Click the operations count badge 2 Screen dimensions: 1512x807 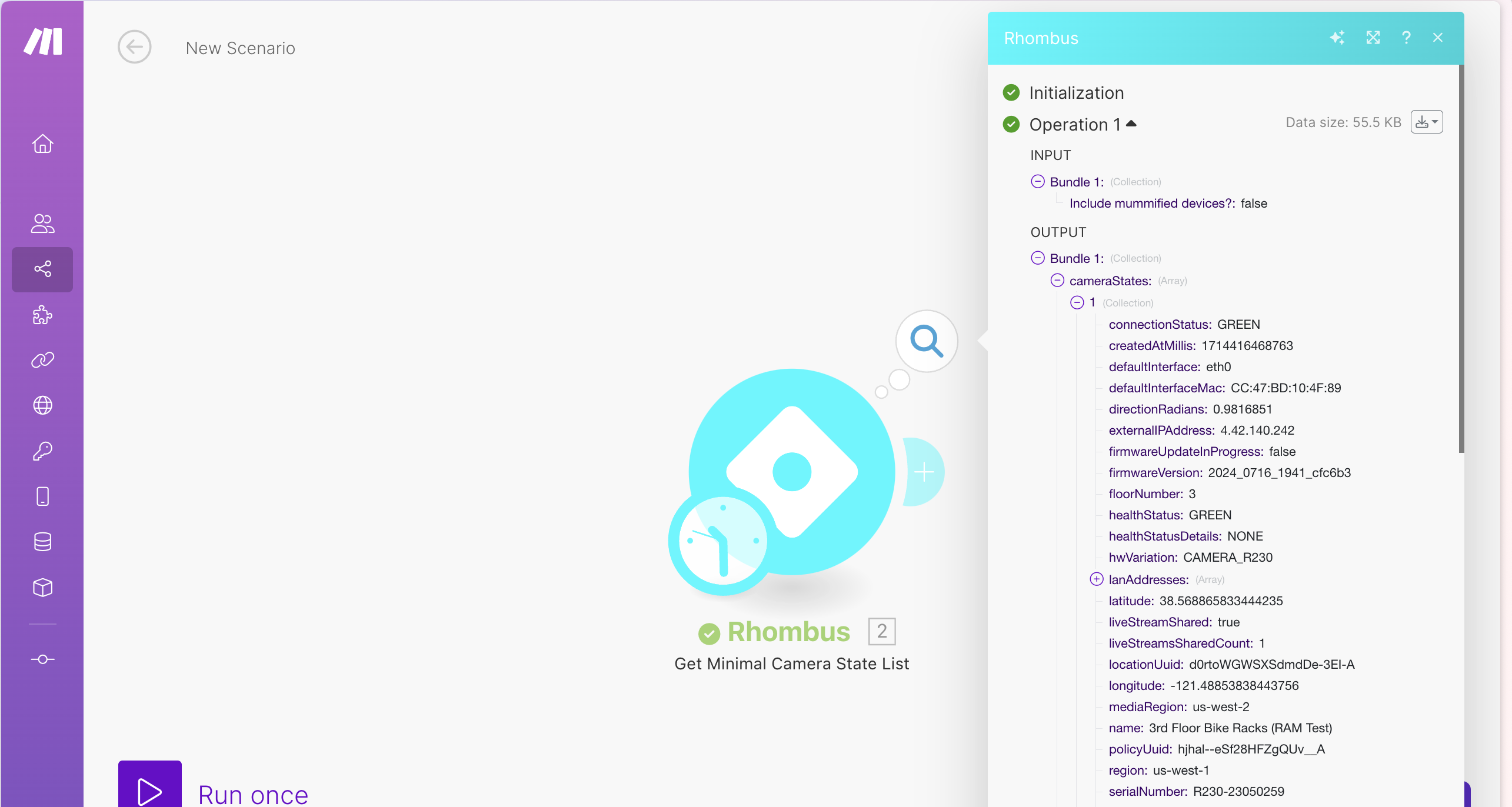tap(882, 631)
